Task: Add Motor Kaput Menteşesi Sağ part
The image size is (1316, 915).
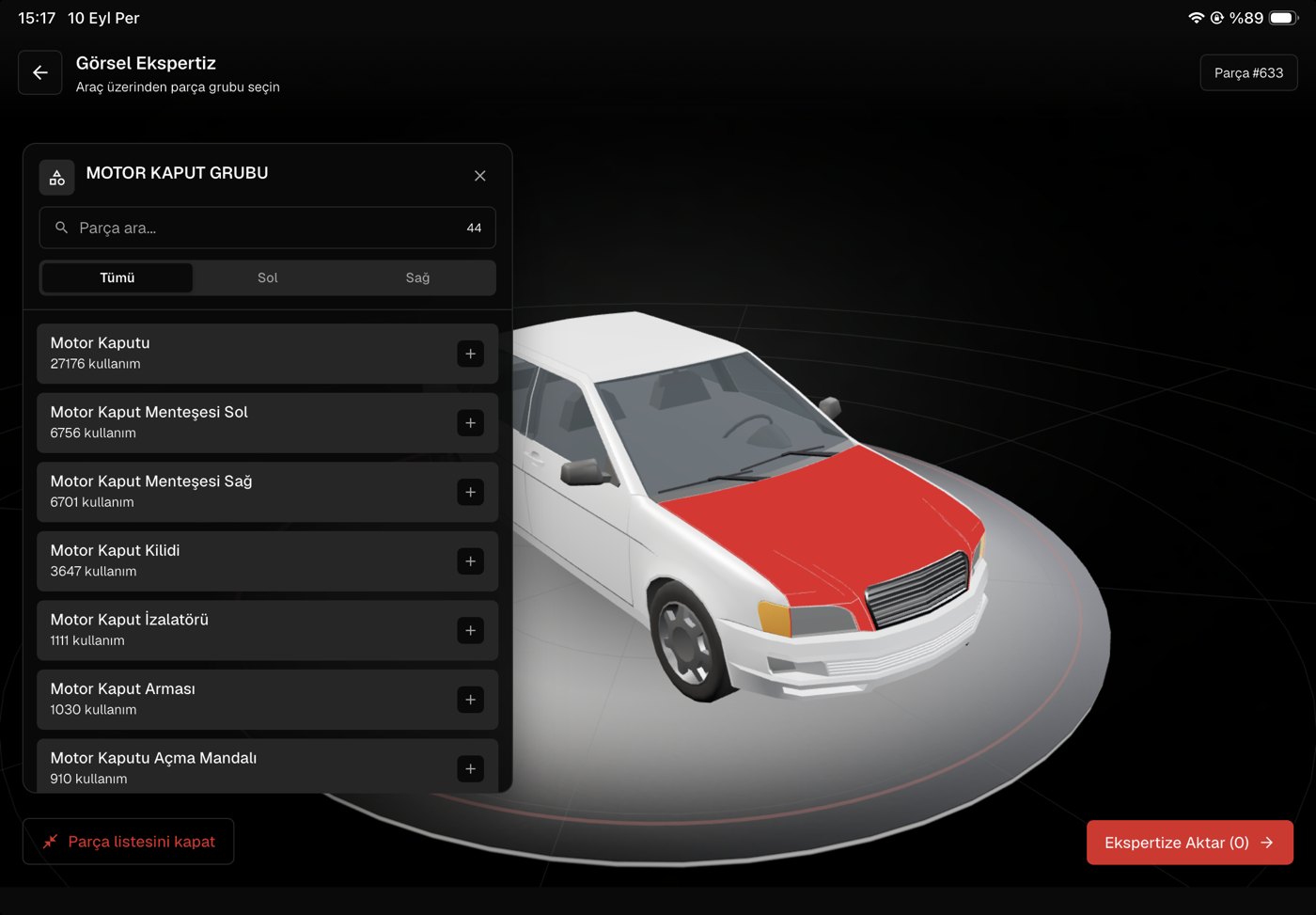Action: [x=471, y=492]
